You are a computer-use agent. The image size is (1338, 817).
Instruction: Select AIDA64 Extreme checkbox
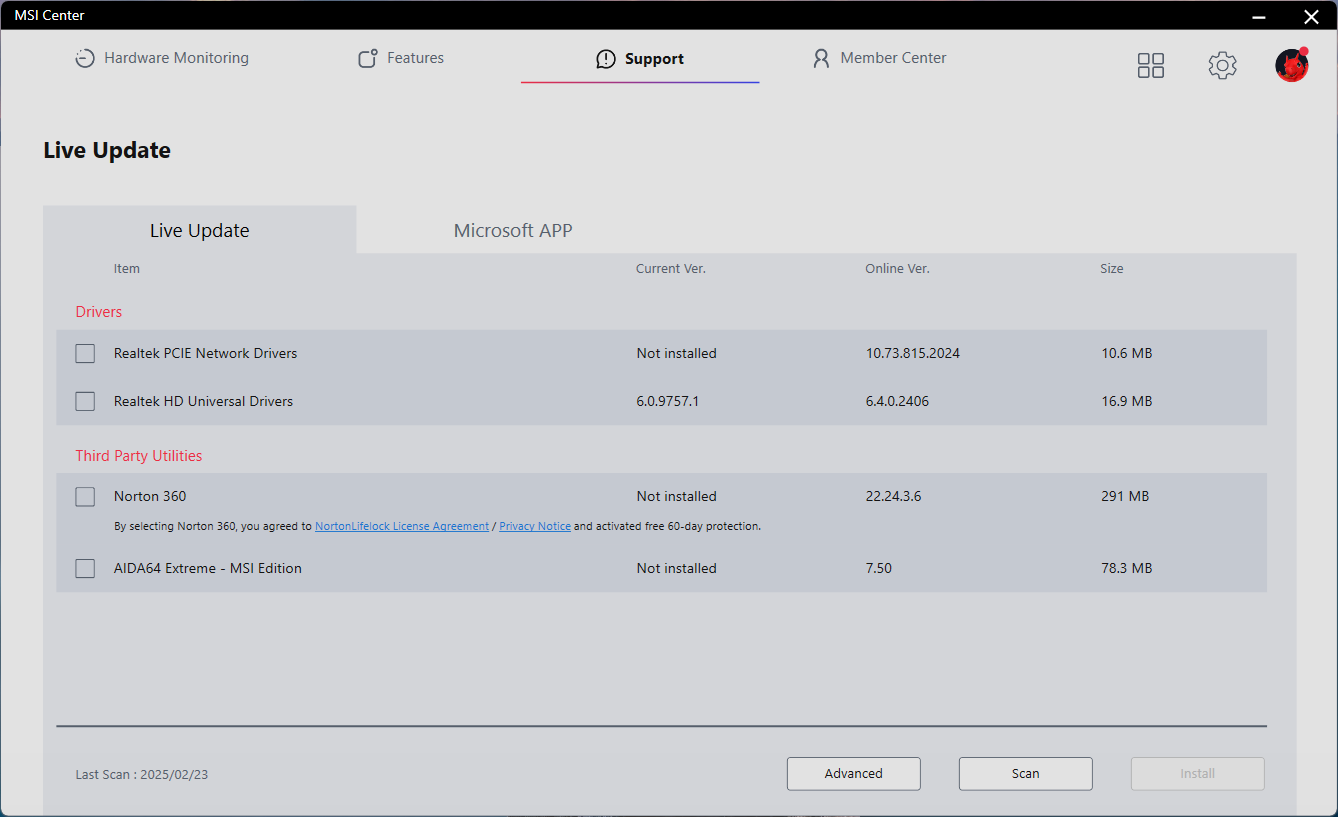(x=85, y=568)
